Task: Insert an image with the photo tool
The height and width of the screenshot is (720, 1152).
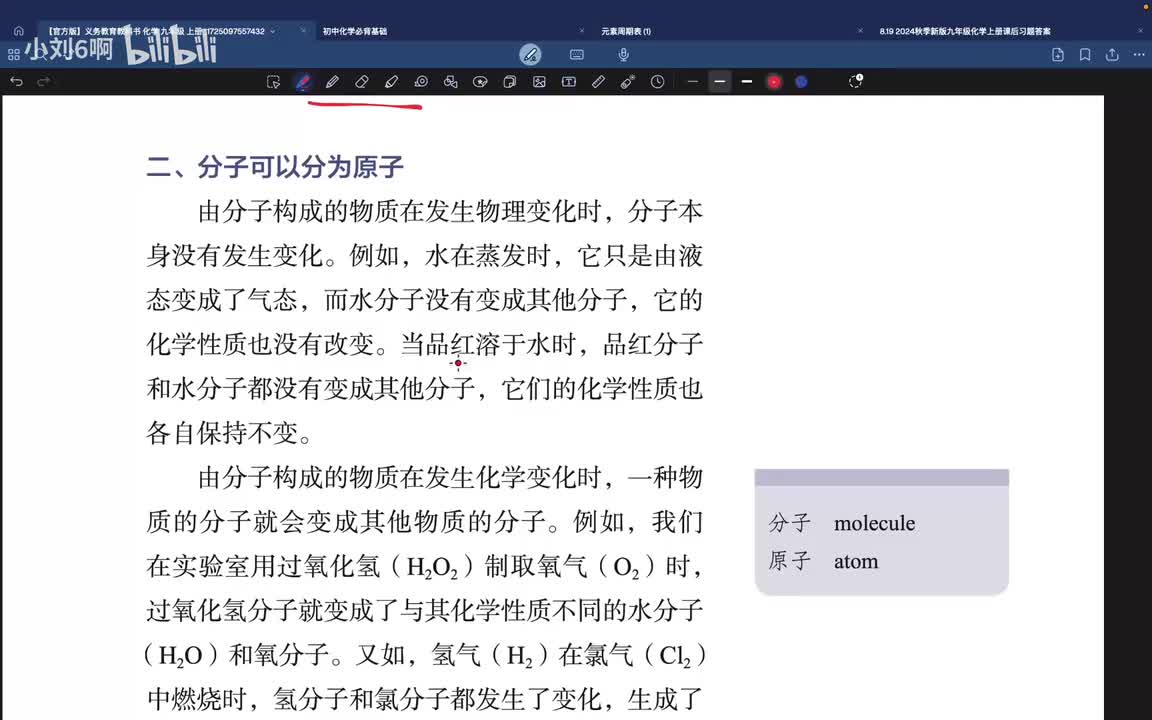Action: [x=539, y=82]
